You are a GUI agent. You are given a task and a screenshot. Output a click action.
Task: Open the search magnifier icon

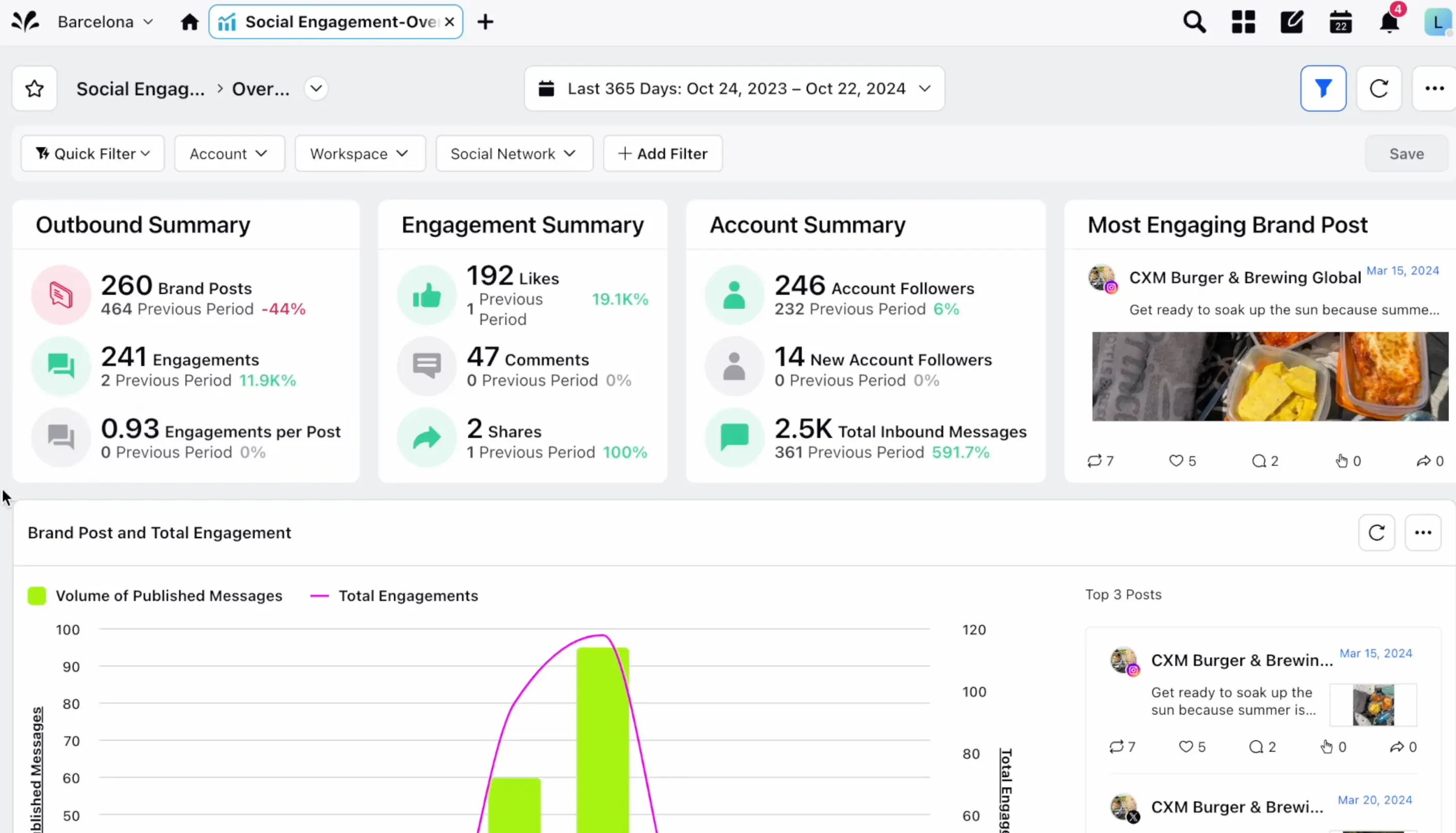[x=1194, y=22]
